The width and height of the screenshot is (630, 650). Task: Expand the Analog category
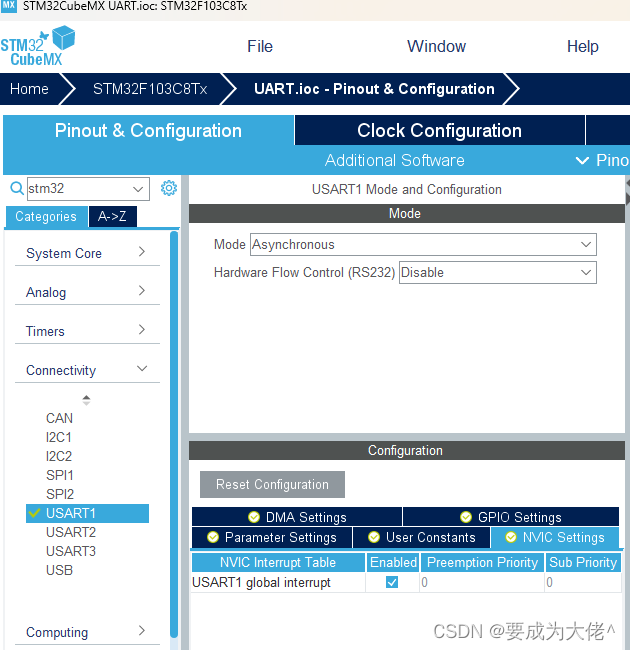(x=87, y=292)
